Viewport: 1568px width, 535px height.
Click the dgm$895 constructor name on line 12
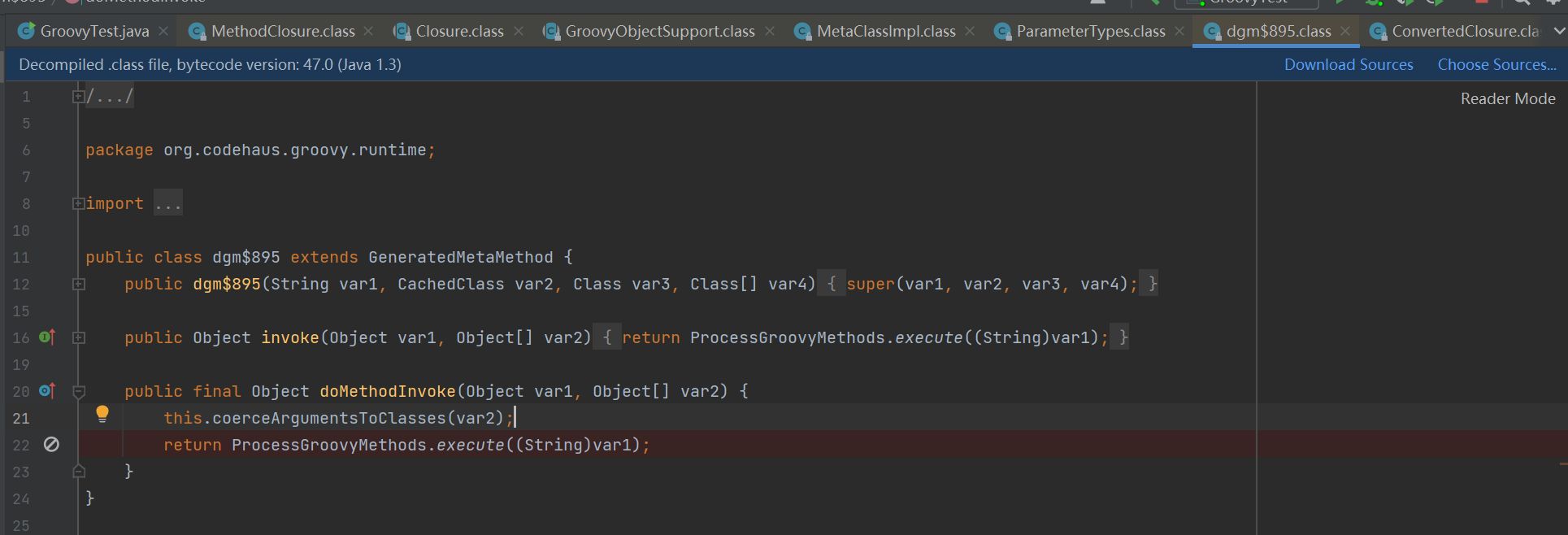[x=227, y=285]
